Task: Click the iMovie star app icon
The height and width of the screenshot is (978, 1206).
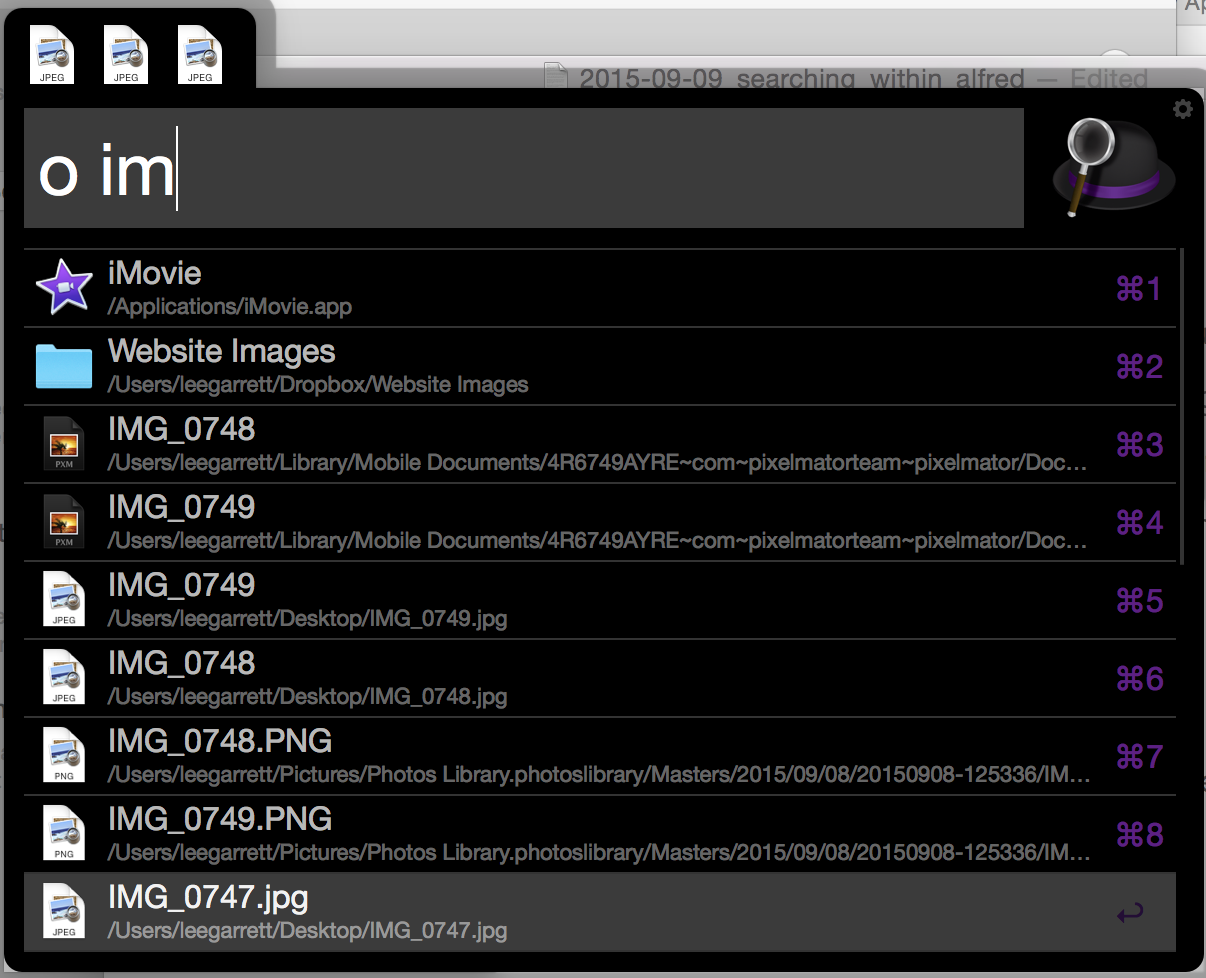Action: coord(64,288)
